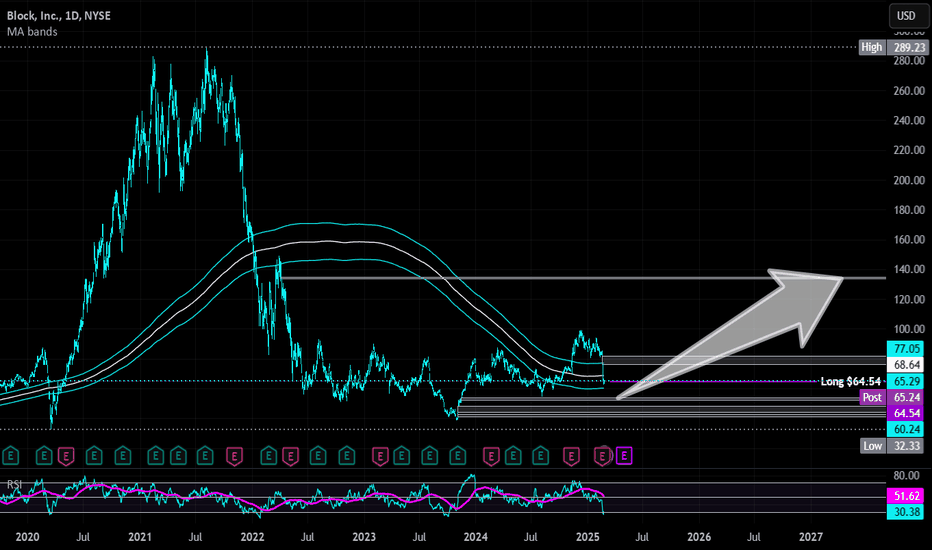
Task: Click the magenta 51.62 RSI value
Action: [x=905, y=495]
